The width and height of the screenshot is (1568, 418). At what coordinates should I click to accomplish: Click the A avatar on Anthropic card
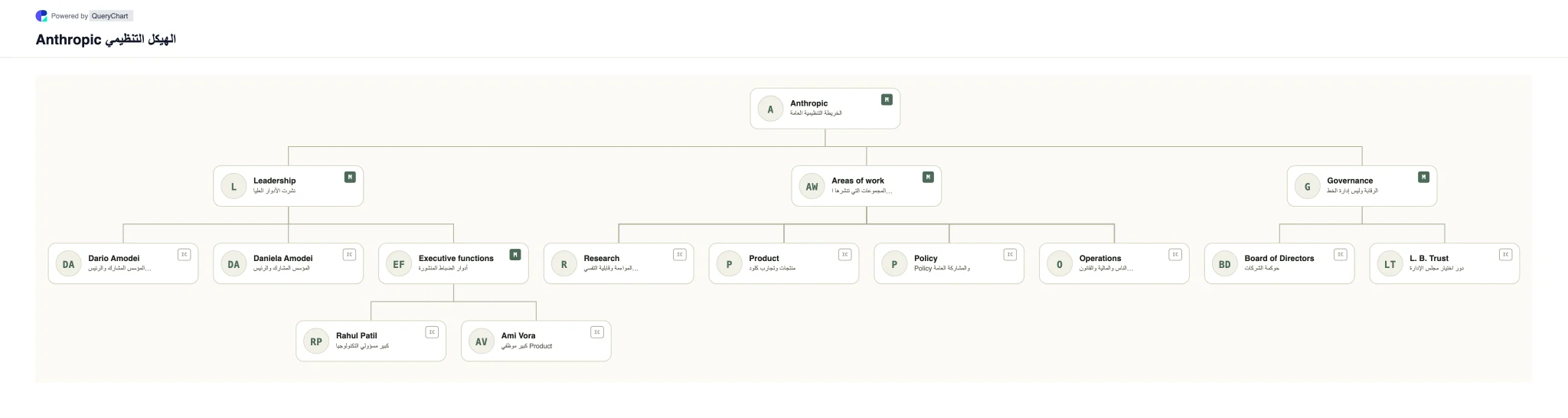(770, 109)
